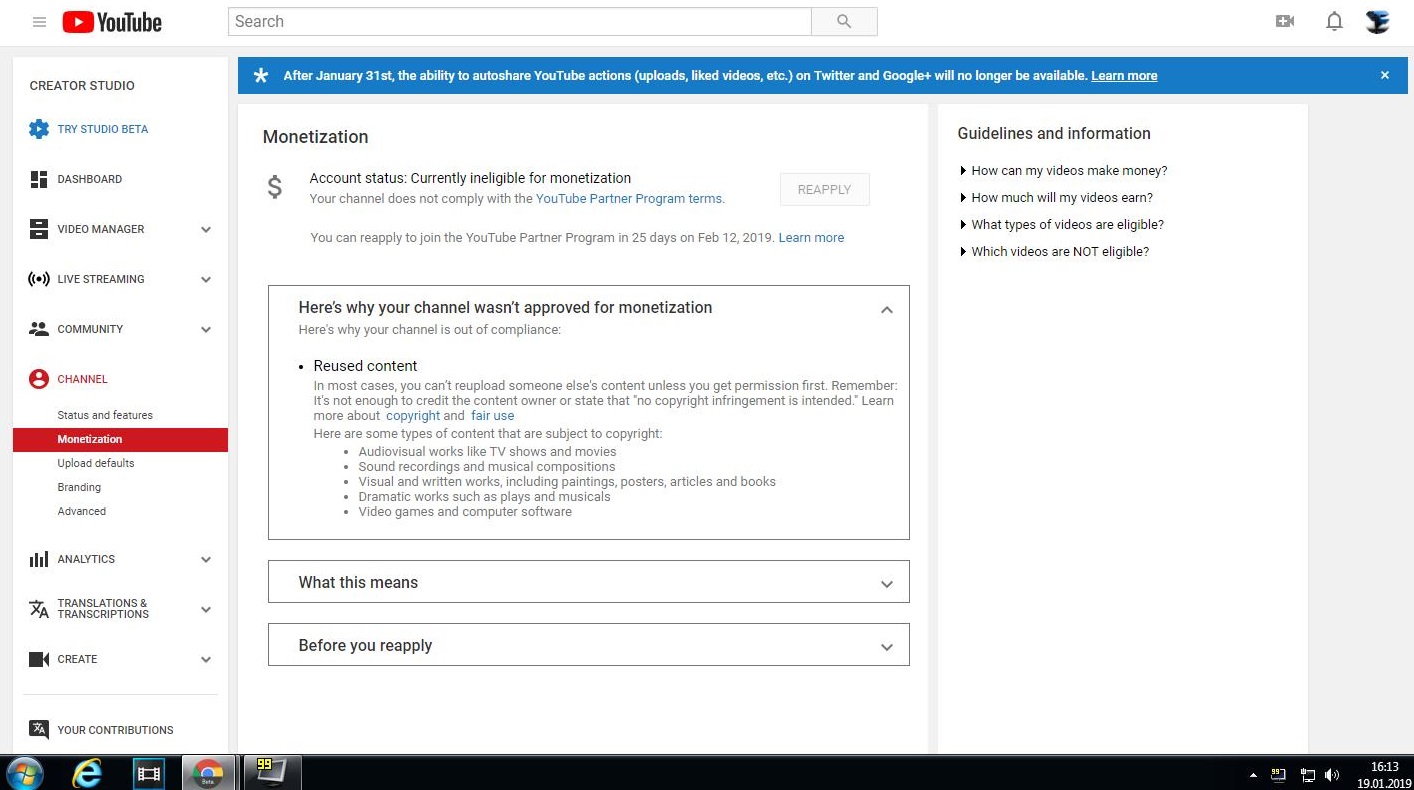Click the Live Streaming broadcast icon
Screen dimensions: 1414x790
(x=39, y=279)
